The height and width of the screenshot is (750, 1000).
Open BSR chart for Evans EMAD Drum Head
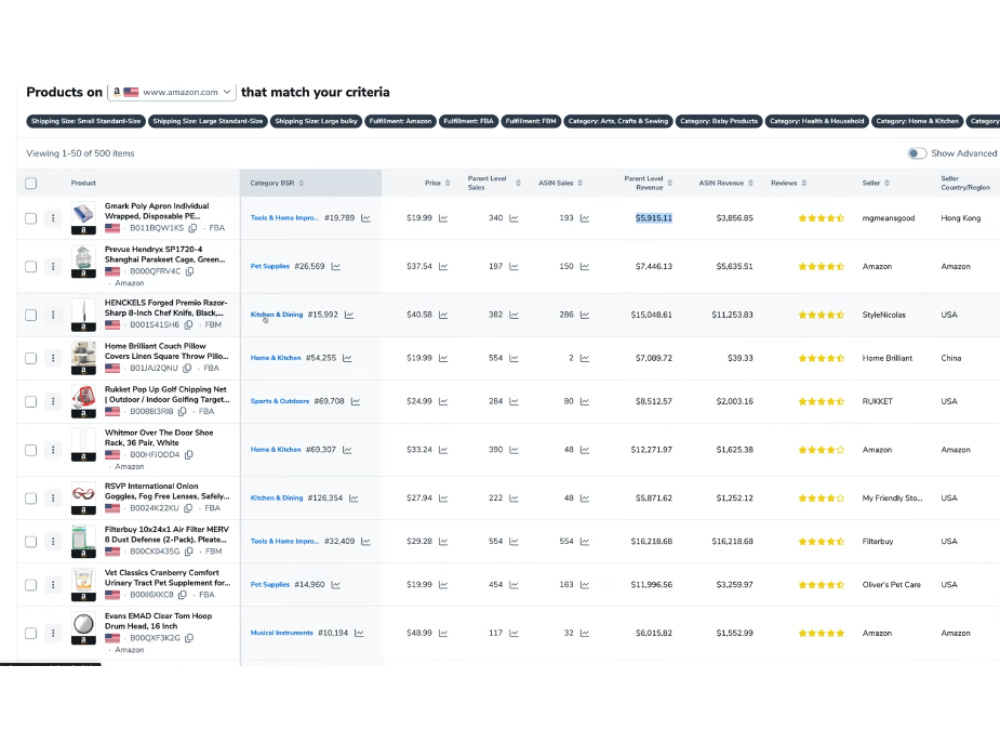[x=359, y=633]
